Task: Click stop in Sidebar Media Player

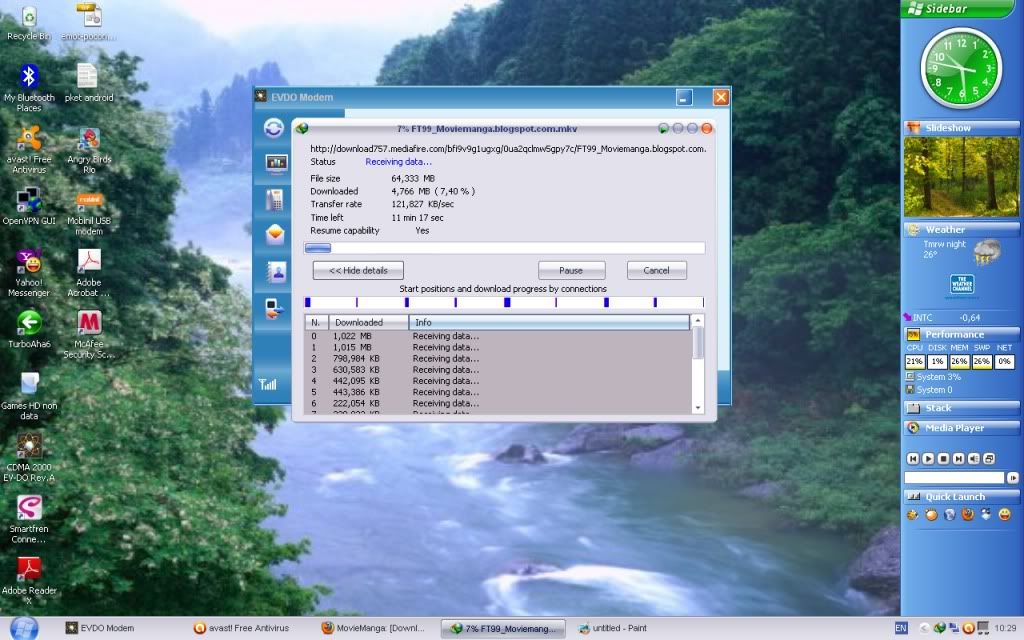Action: coord(943,459)
